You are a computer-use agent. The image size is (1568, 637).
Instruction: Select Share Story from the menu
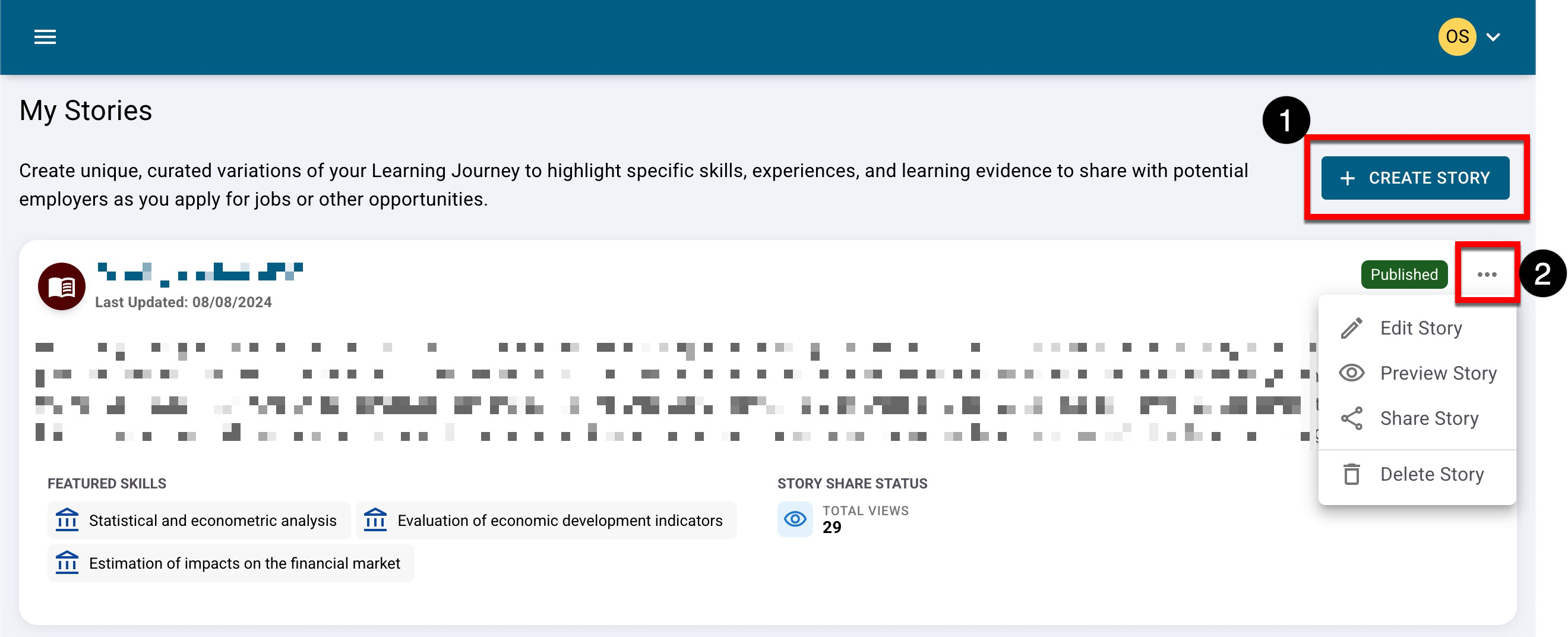tap(1428, 418)
